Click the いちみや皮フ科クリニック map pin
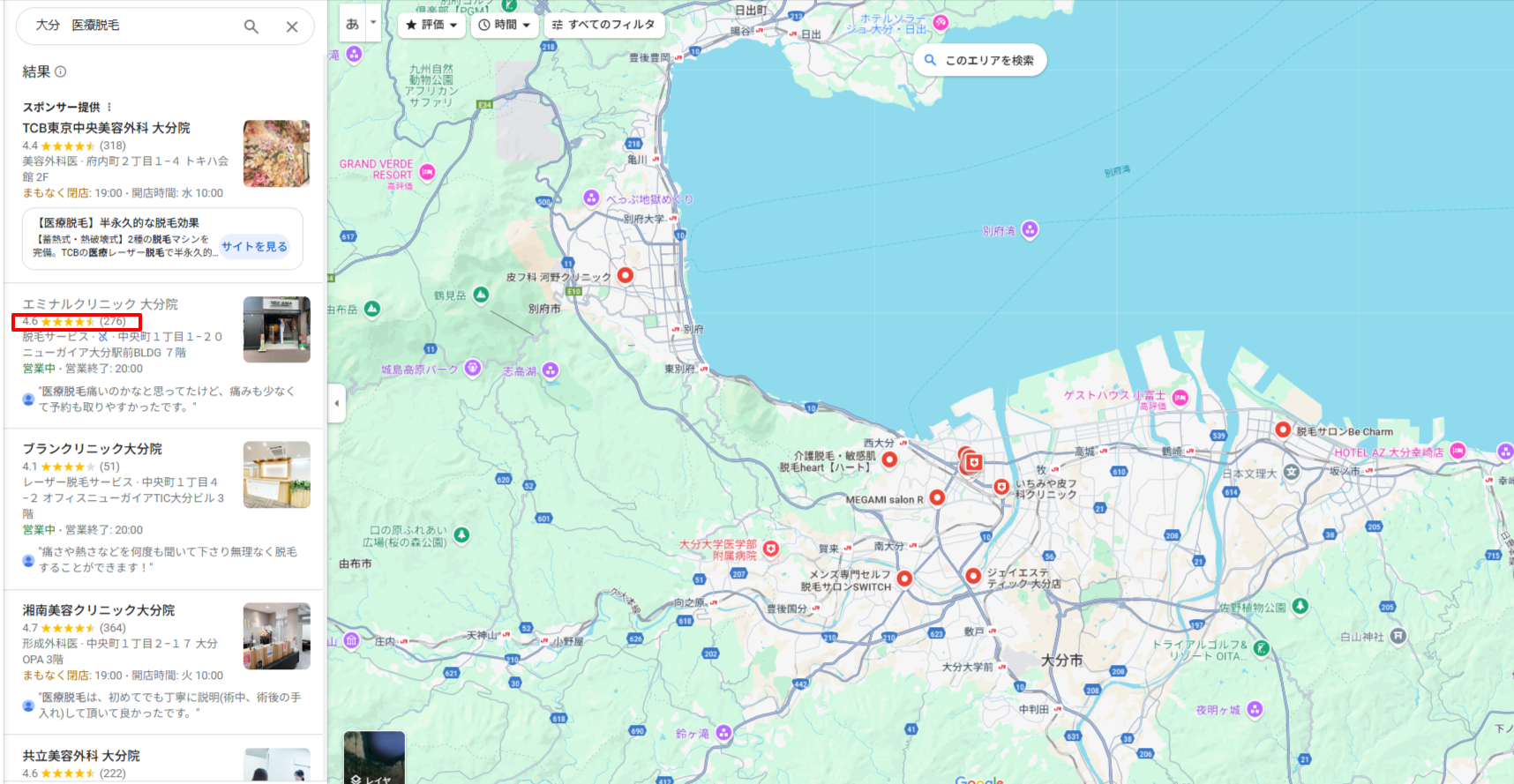This screenshot has width=1514, height=784. click(x=1001, y=487)
